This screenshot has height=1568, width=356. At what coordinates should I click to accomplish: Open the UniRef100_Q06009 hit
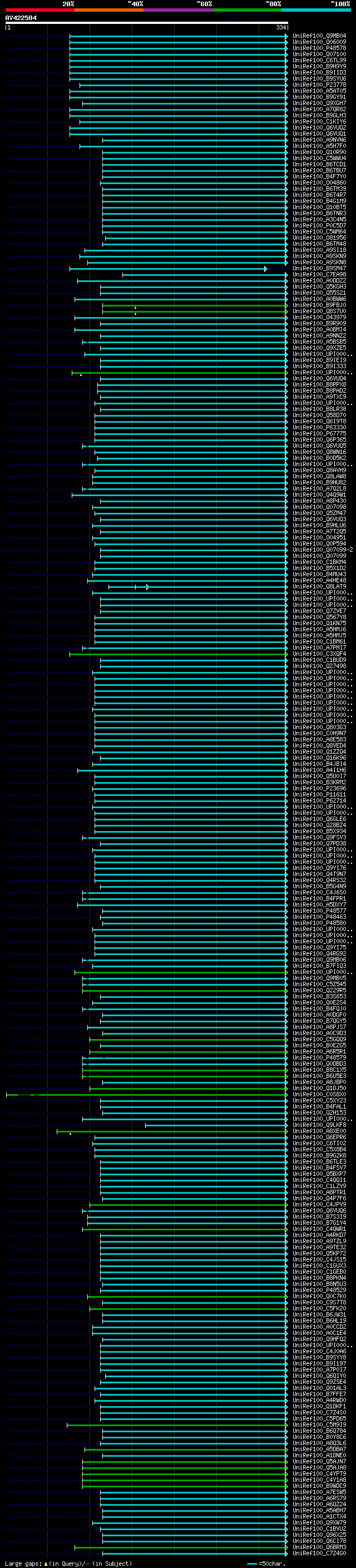(319, 42)
